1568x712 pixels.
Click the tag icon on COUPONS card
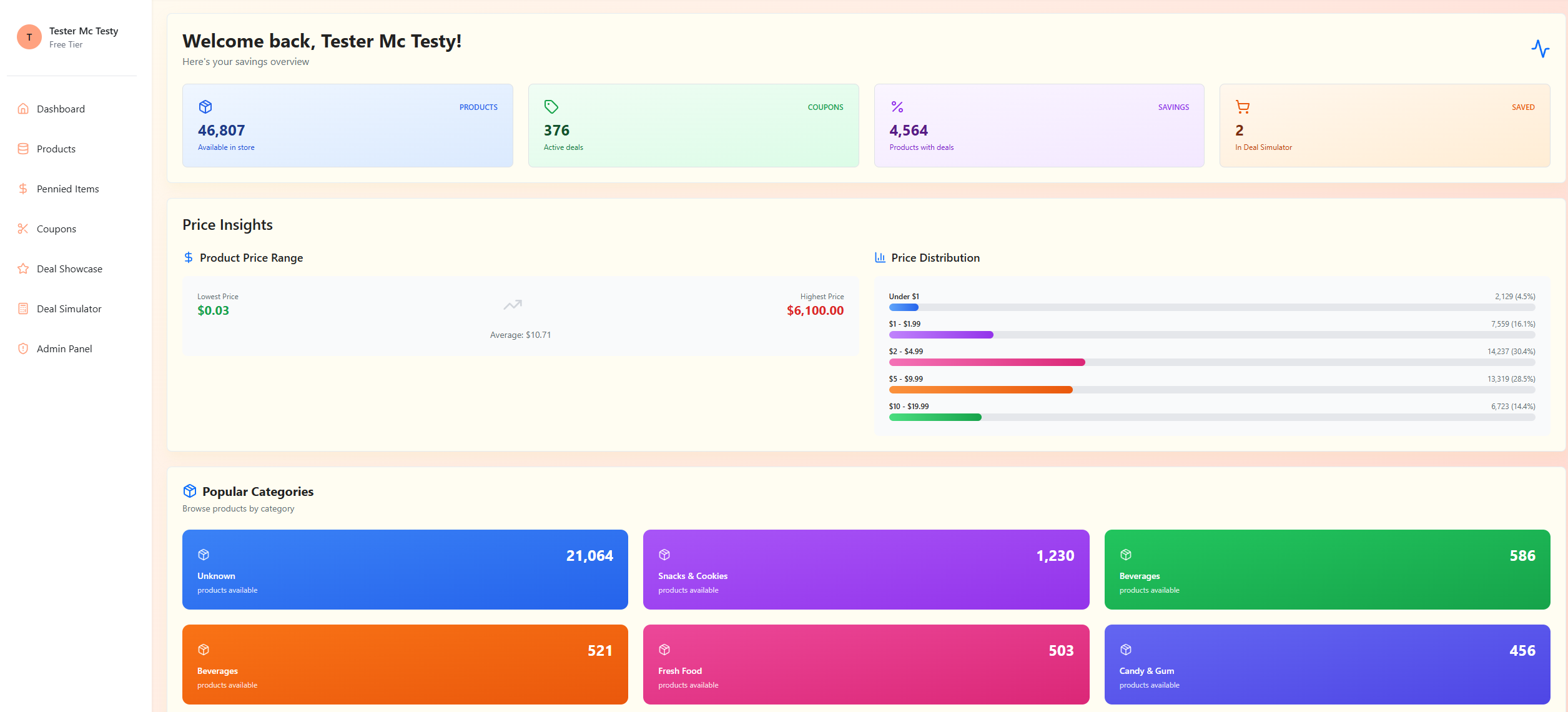550,107
